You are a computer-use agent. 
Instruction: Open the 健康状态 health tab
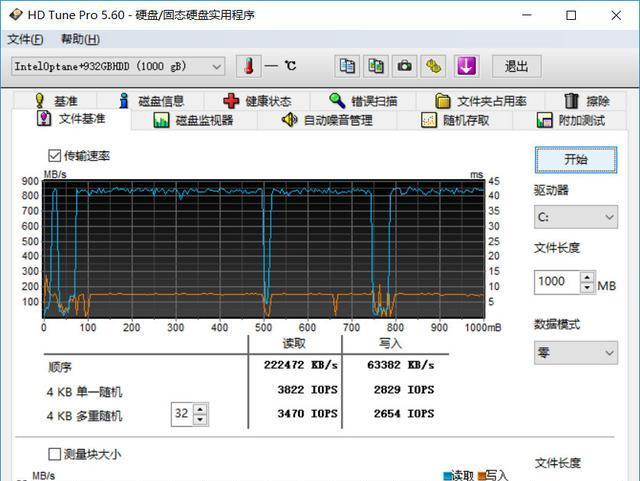[x=257, y=101]
